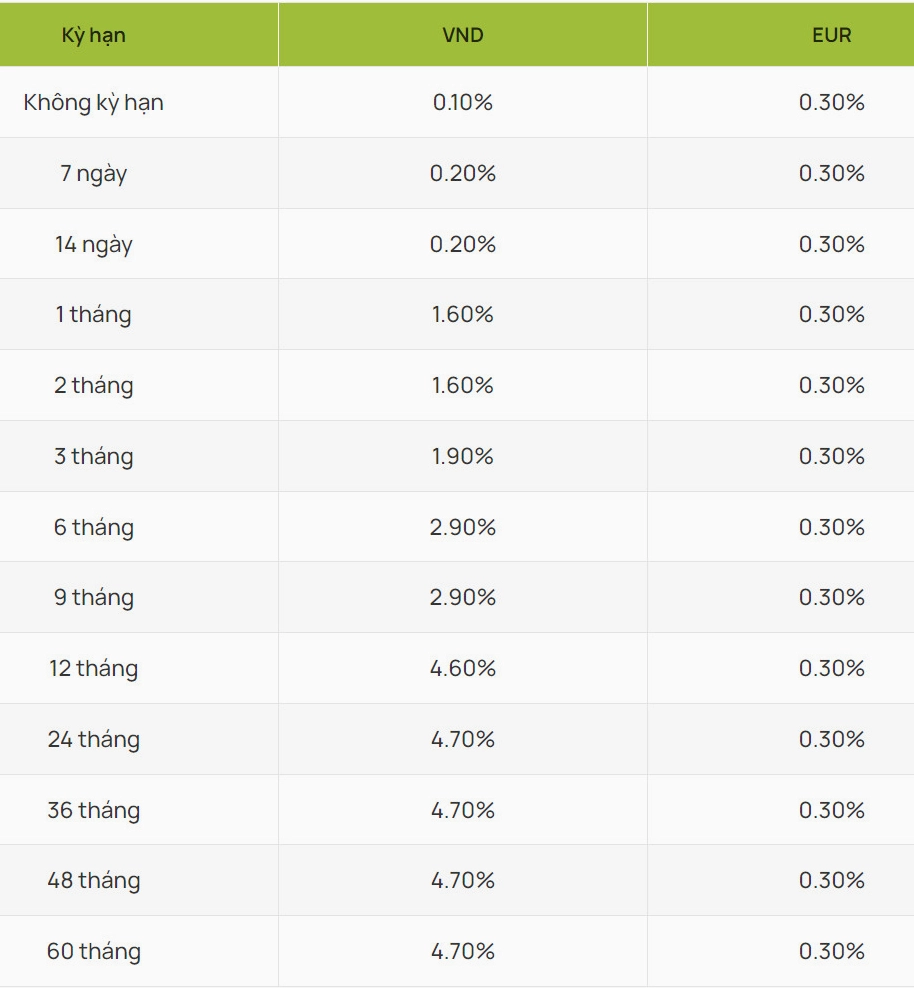Image resolution: width=914 pixels, height=988 pixels.
Task: Select the 36 tháng term label
Action: (93, 810)
